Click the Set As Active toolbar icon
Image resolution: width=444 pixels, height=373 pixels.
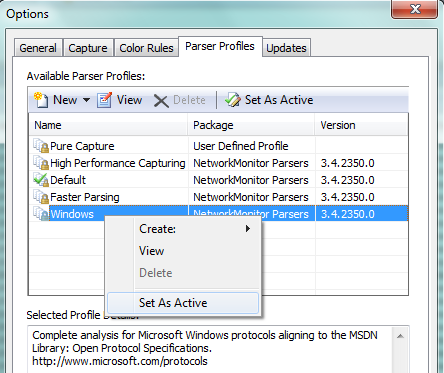tap(233, 100)
